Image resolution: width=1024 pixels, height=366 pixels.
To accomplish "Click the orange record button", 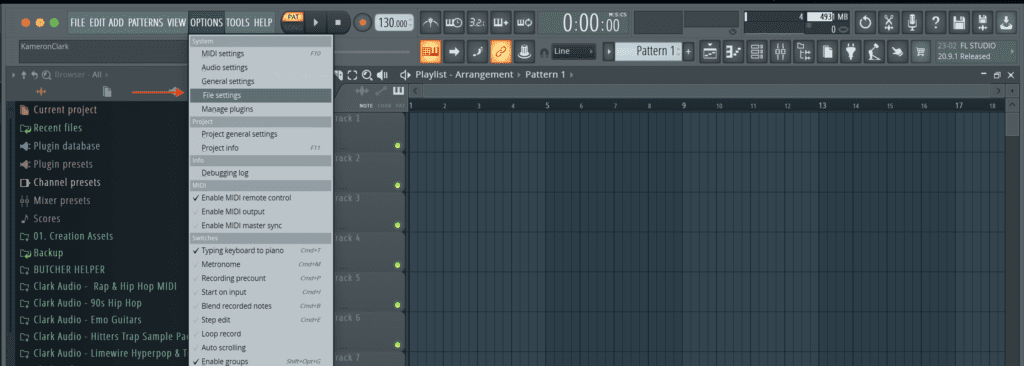I will coord(362,23).
